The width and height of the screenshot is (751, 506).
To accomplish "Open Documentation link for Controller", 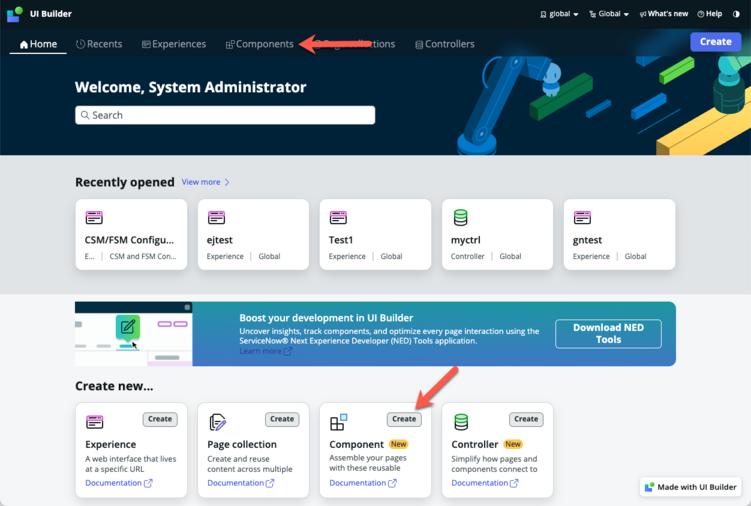I will click(485, 483).
